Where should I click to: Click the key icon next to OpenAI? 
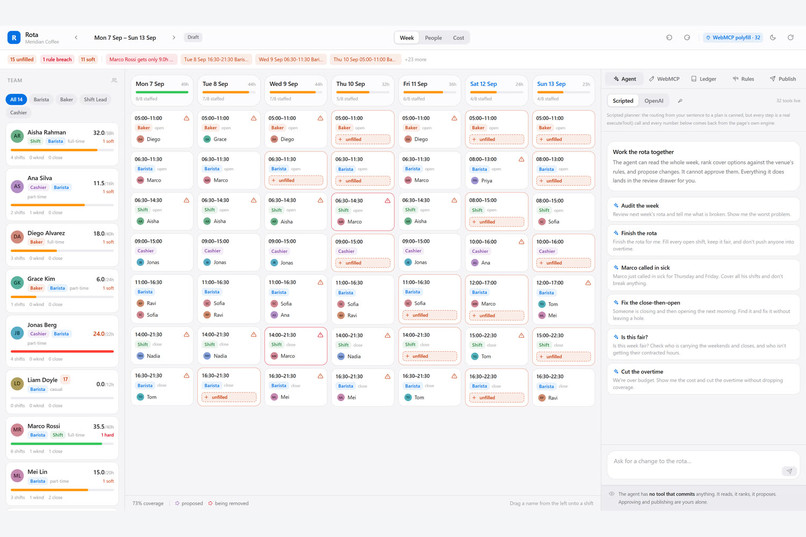pyautogui.click(x=680, y=101)
